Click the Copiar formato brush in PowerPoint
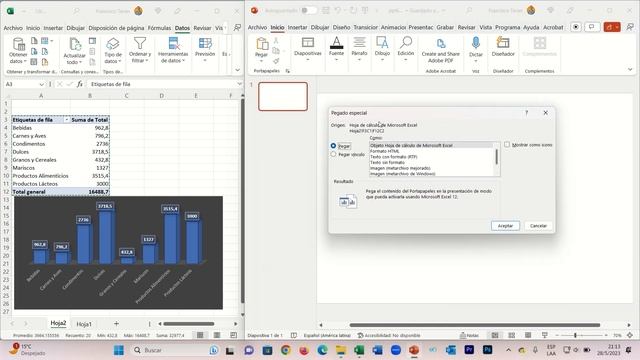 pyautogui.click(x=276, y=61)
